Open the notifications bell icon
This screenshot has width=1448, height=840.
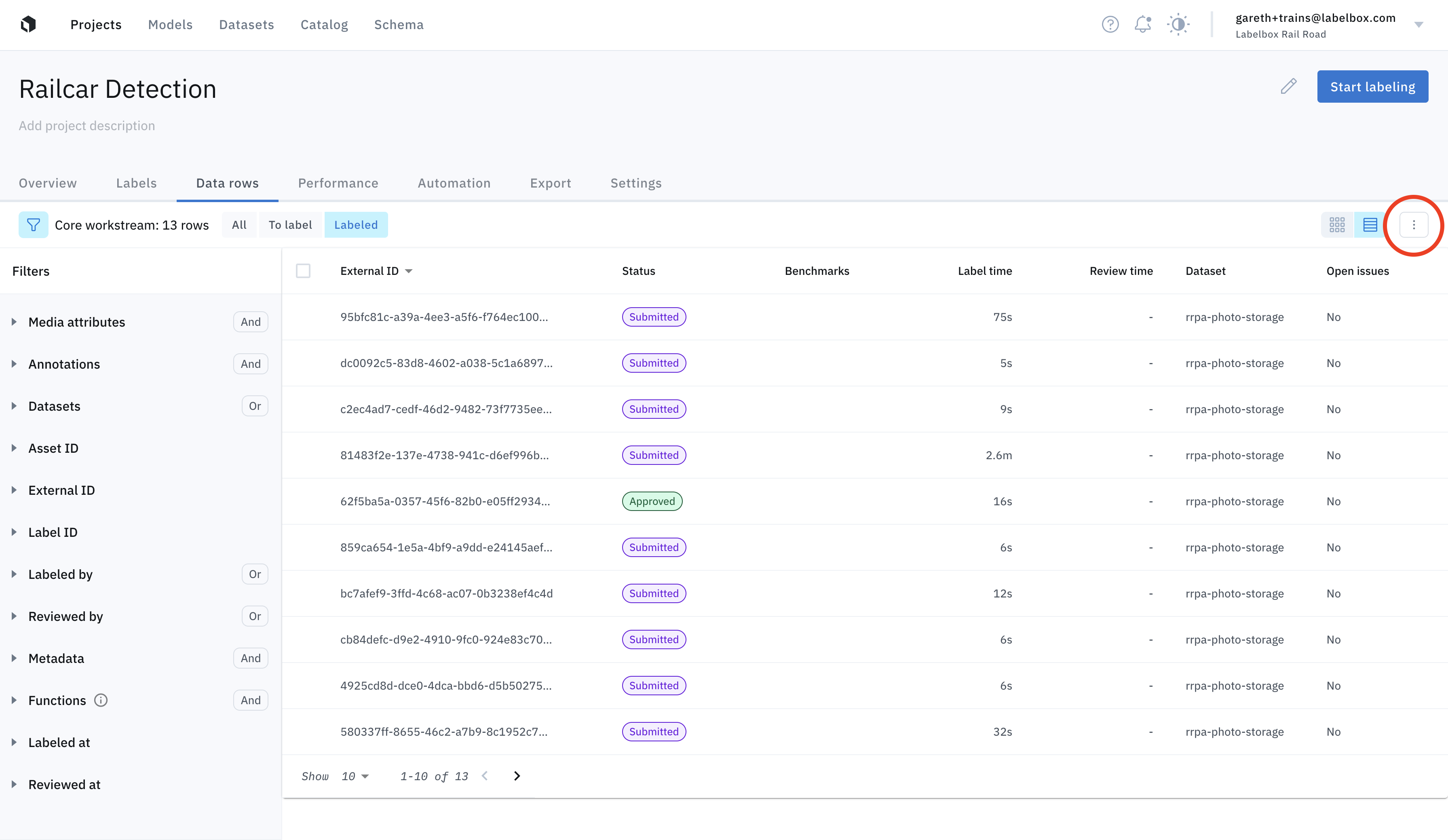click(x=1143, y=24)
